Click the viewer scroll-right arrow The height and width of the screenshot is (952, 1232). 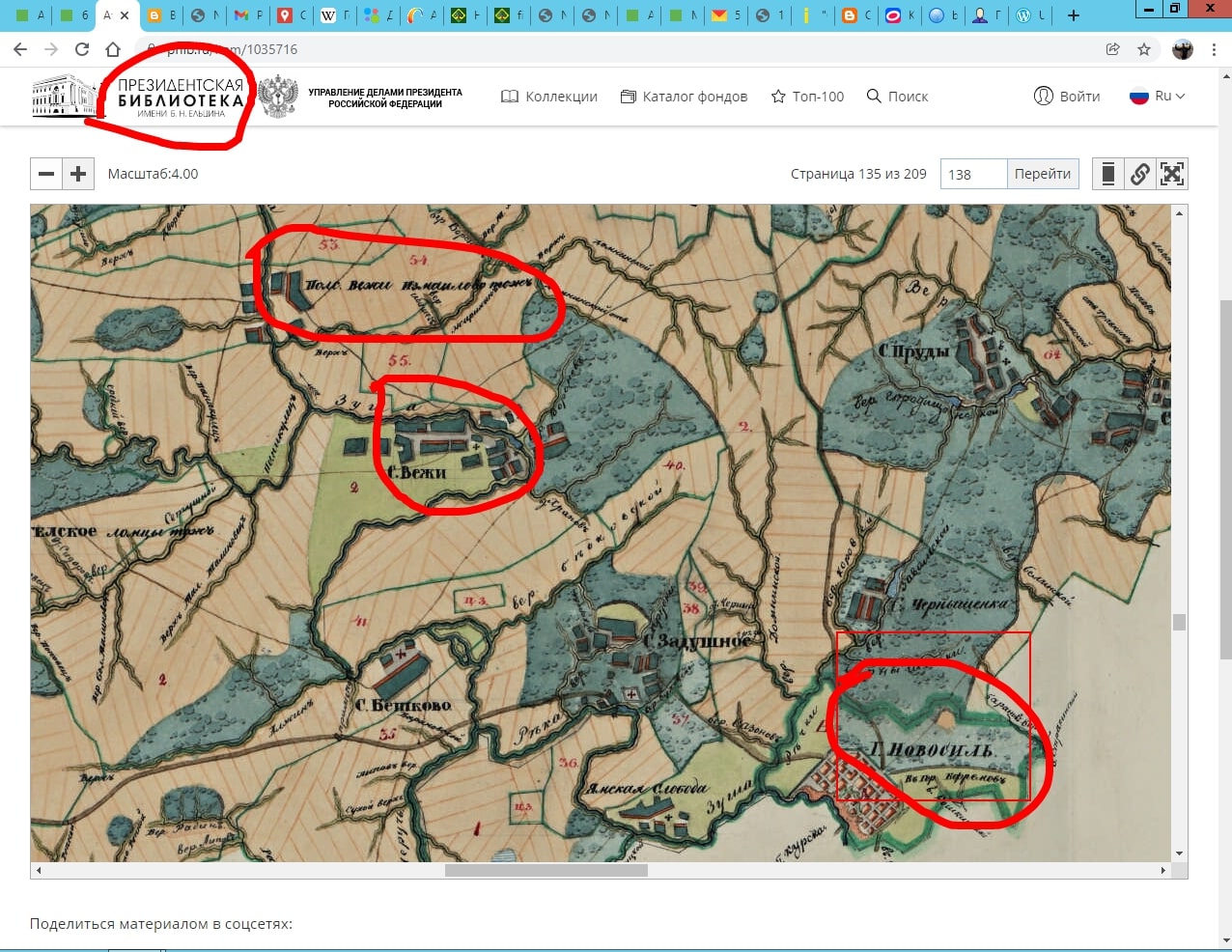click(x=1163, y=870)
